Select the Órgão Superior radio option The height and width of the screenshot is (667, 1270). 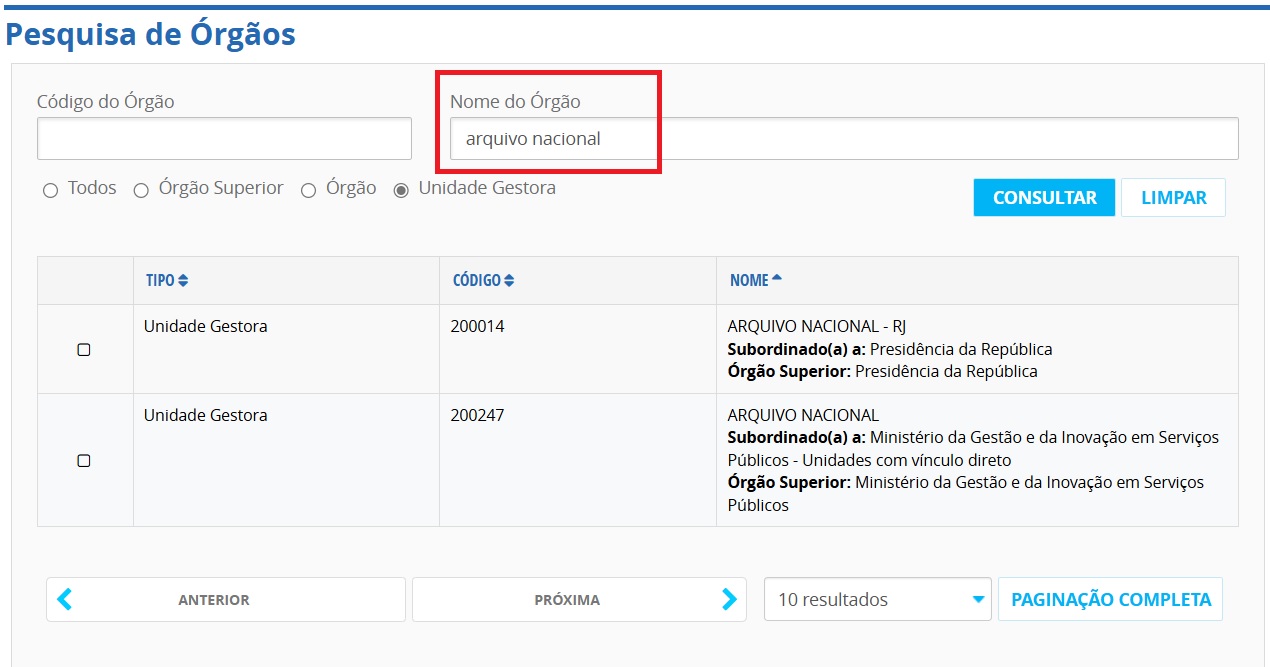point(141,190)
